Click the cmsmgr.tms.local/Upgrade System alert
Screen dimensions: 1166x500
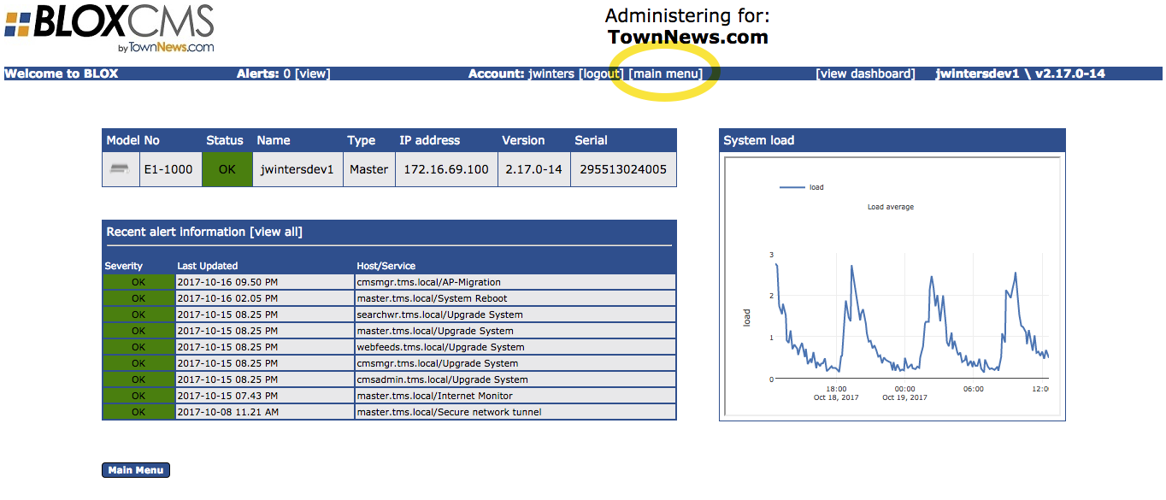click(437, 364)
